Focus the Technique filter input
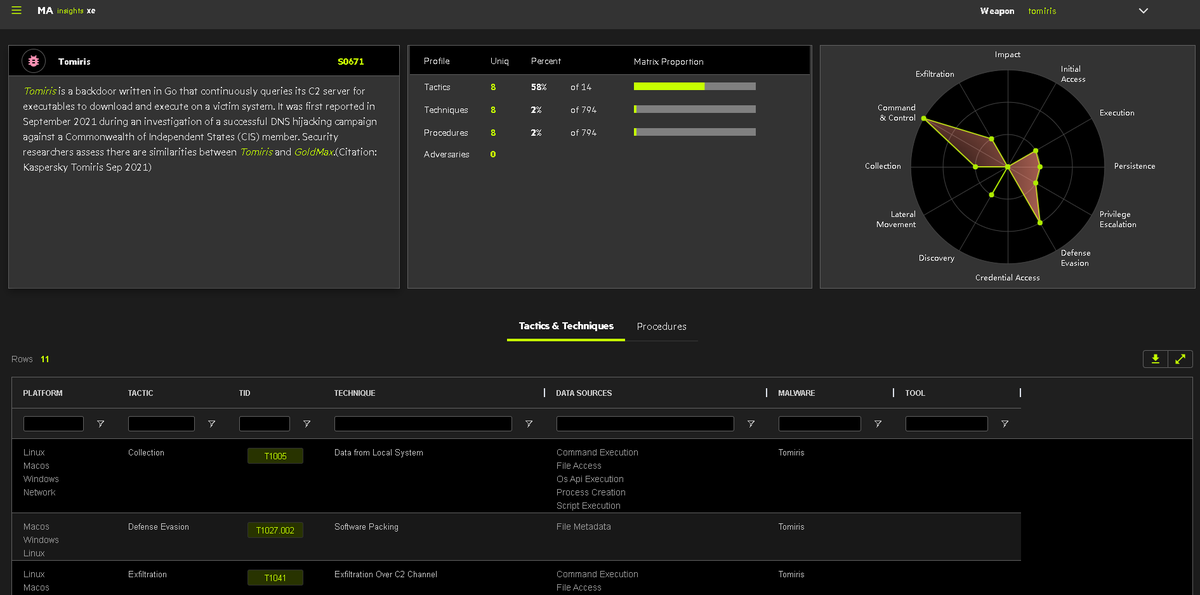 (423, 424)
